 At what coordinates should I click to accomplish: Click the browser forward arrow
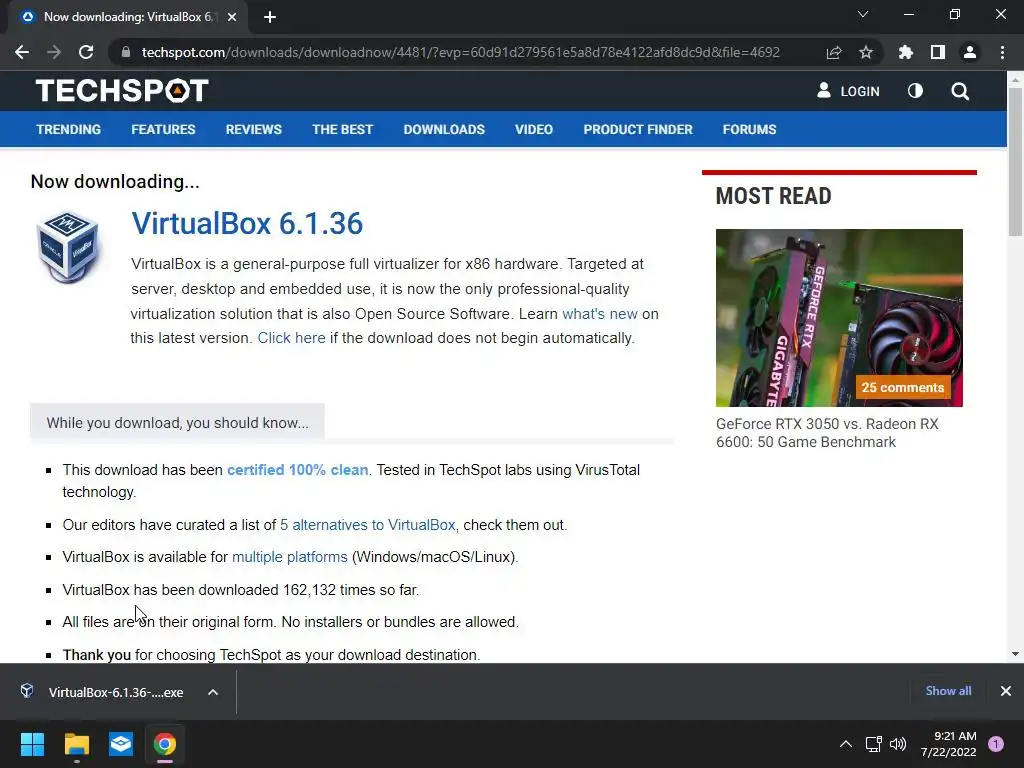click(x=54, y=52)
